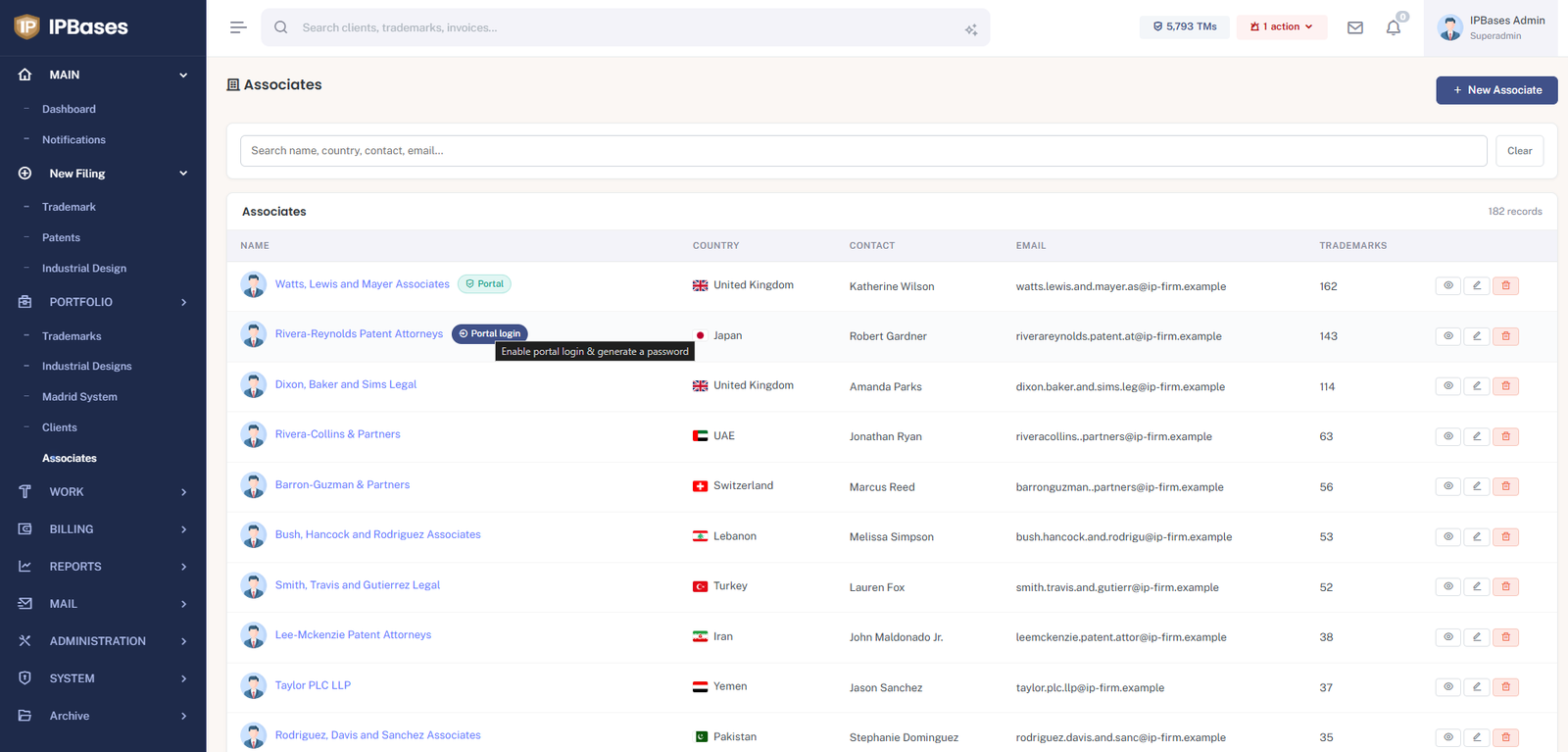This screenshot has width=1568, height=752.
Task: Collapse the New Filing sidebar section
Action: tap(103, 174)
